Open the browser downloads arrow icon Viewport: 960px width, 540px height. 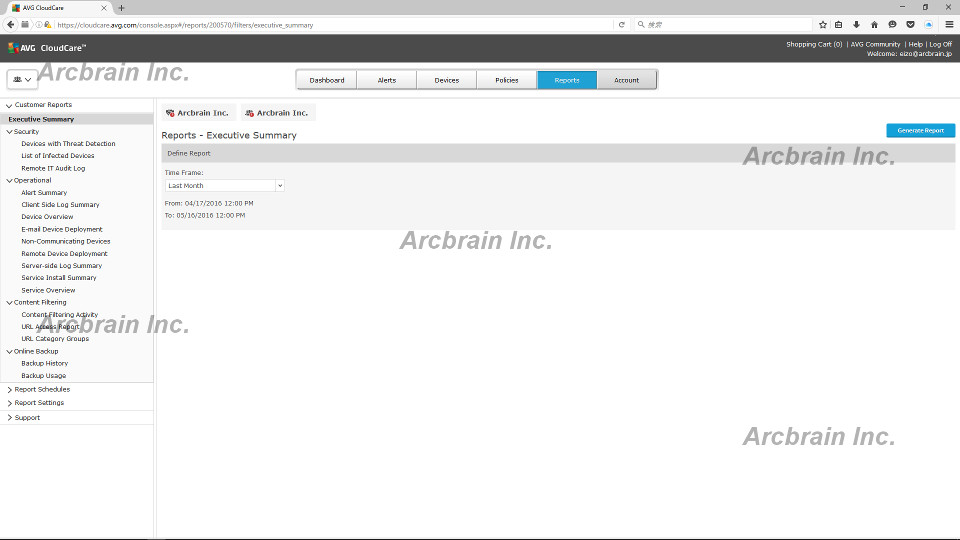pyautogui.click(x=857, y=24)
